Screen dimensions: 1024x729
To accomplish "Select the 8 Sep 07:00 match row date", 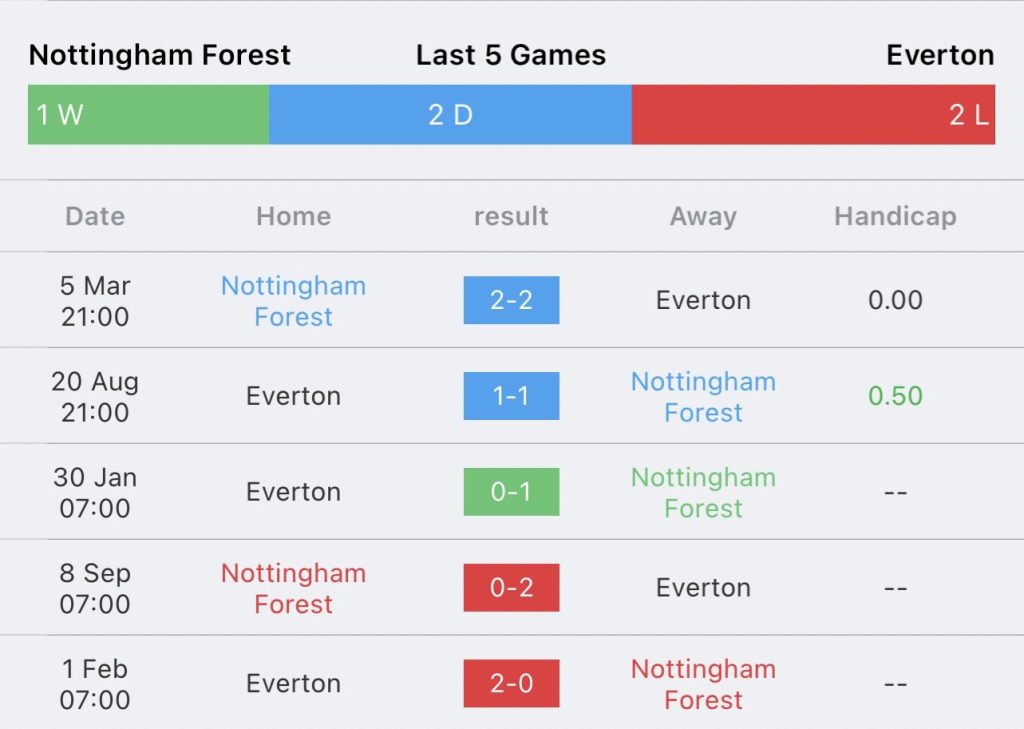I will coord(95,588).
